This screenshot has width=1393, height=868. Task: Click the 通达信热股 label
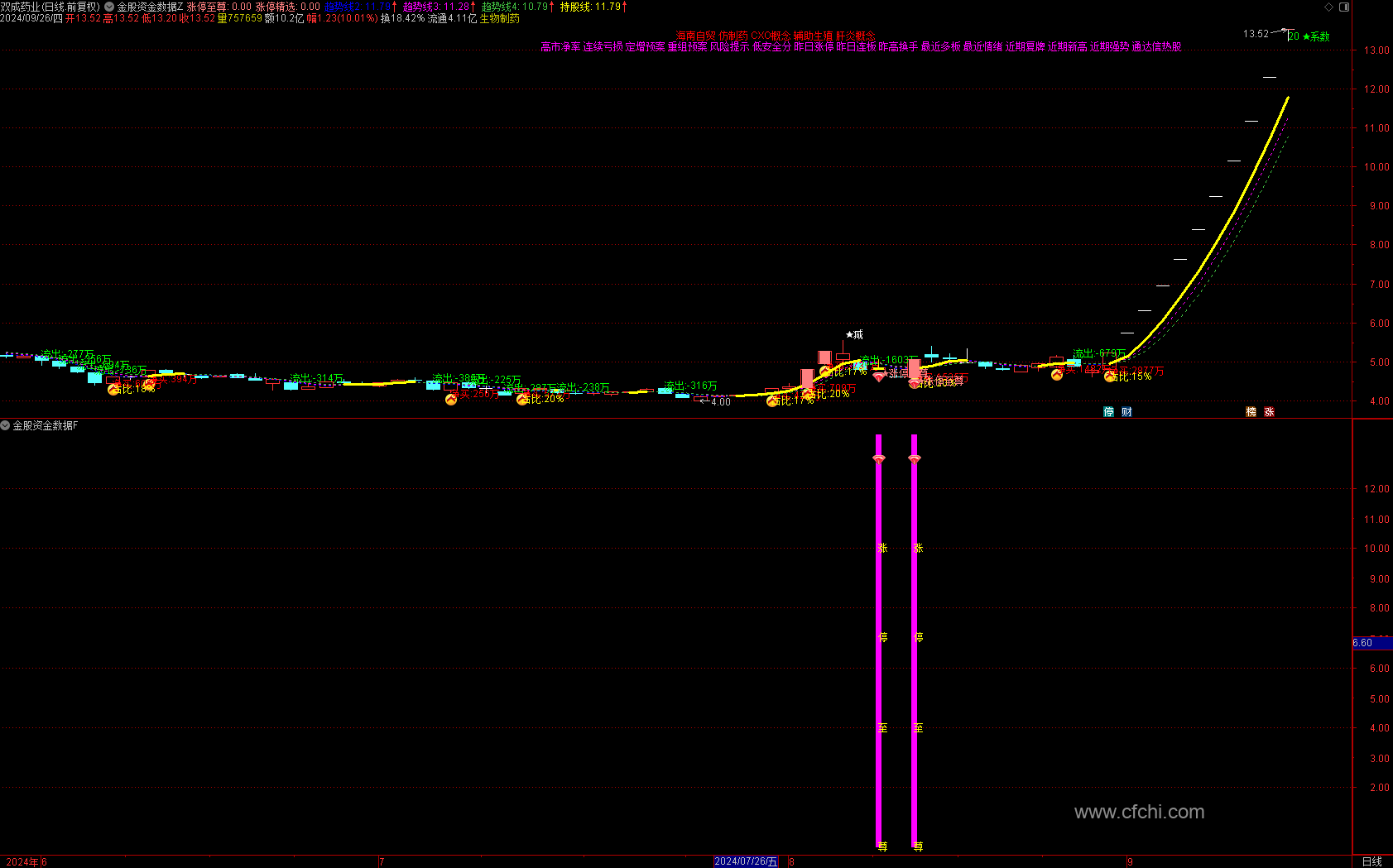pos(1156,47)
